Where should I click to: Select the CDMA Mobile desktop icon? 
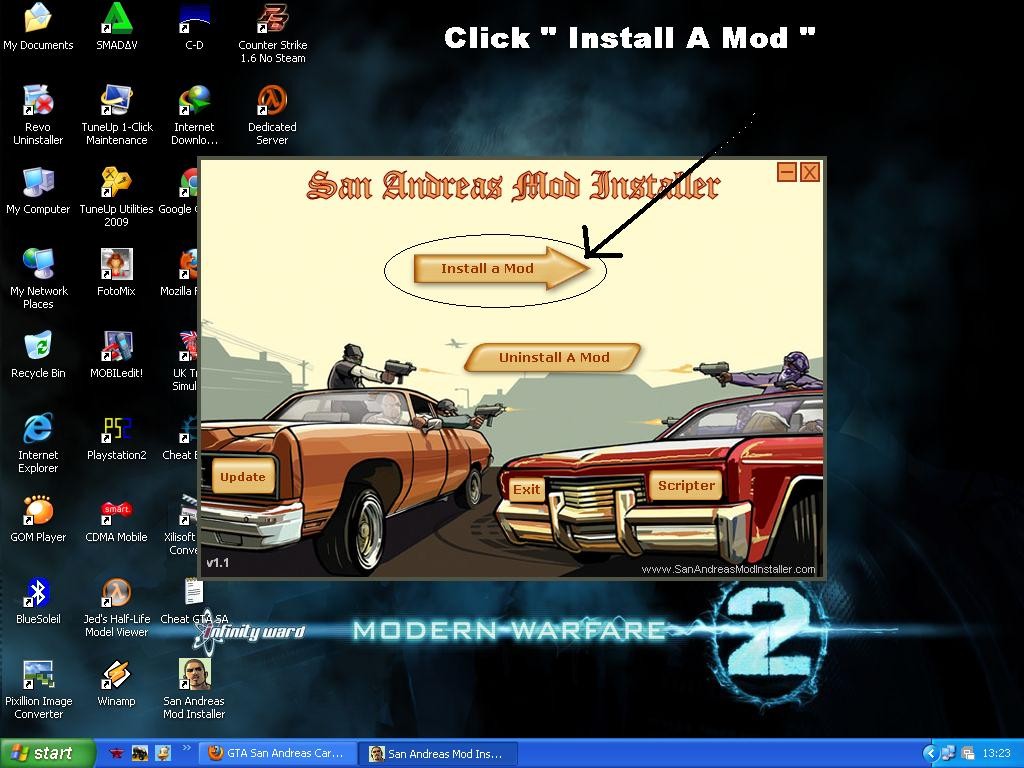(116, 519)
